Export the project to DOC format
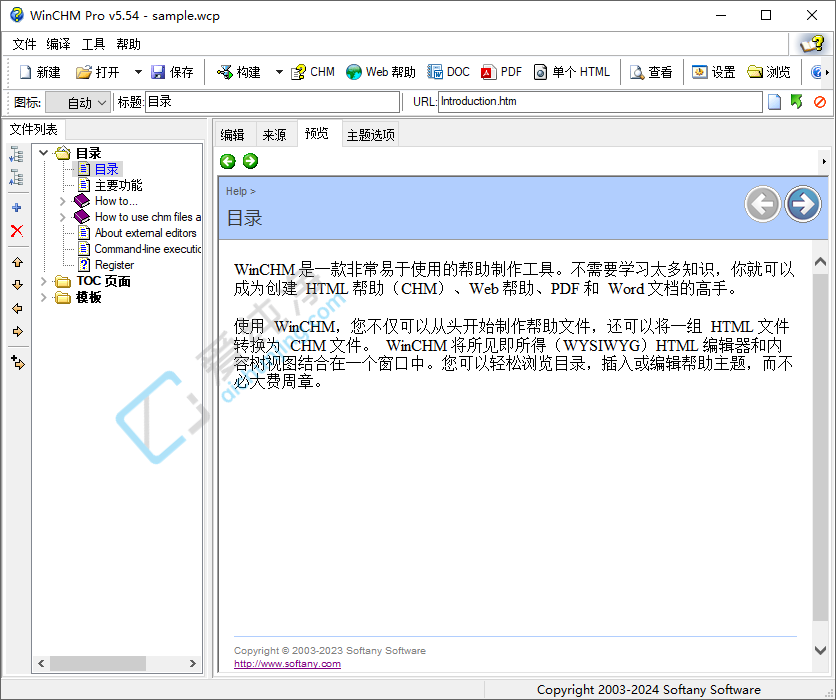836x700 pixels. [x=449, y=71]
